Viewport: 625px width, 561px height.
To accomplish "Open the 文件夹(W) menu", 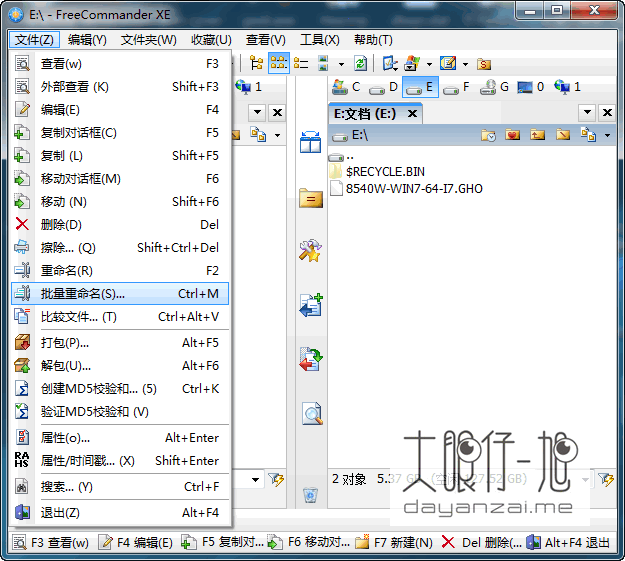I will coord(149,39).
